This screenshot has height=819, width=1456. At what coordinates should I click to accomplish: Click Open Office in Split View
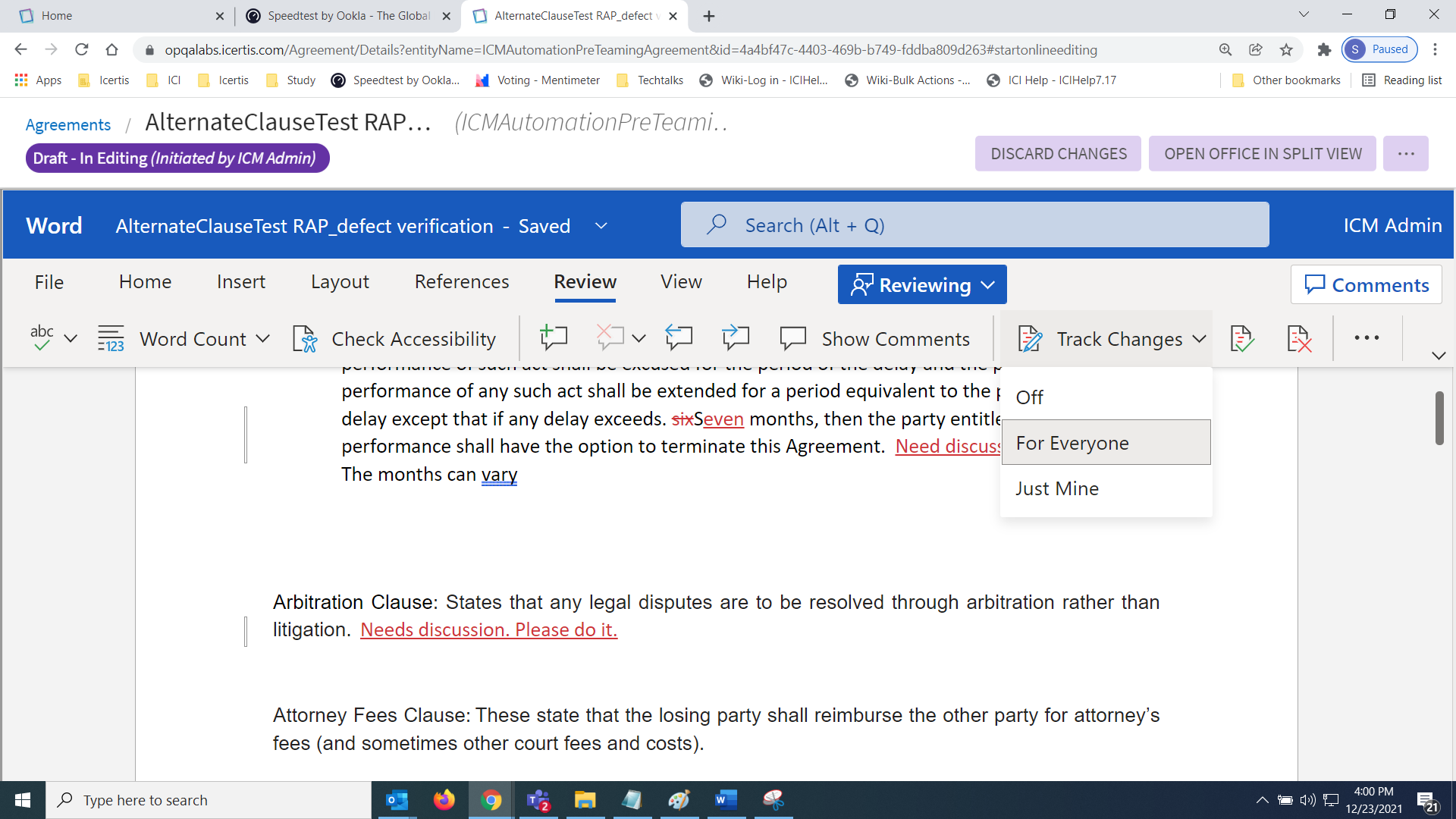click(1263, 154)
